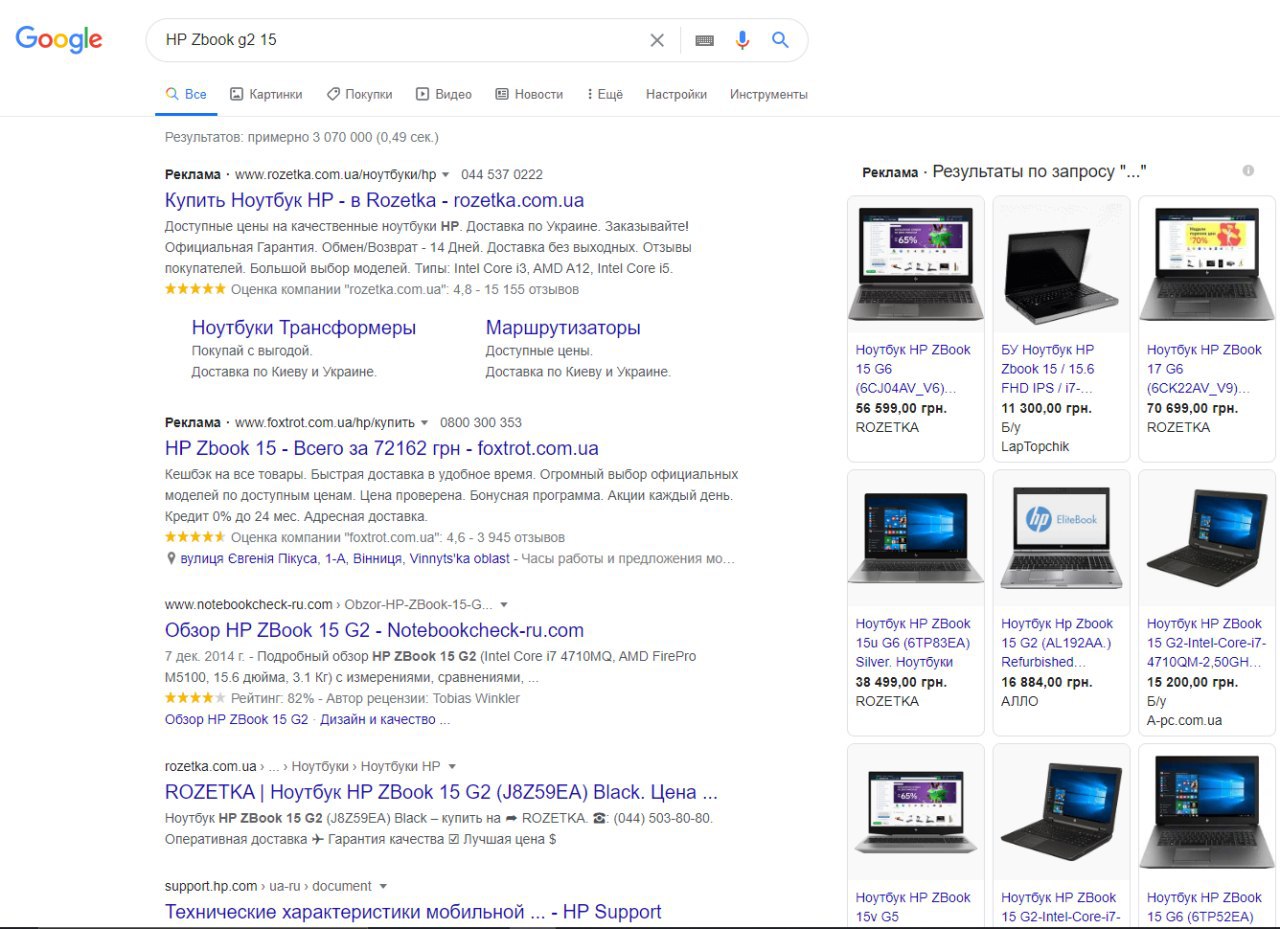Open HP Zbook 15 - Всего за 72162 грн link

[381, 448]
